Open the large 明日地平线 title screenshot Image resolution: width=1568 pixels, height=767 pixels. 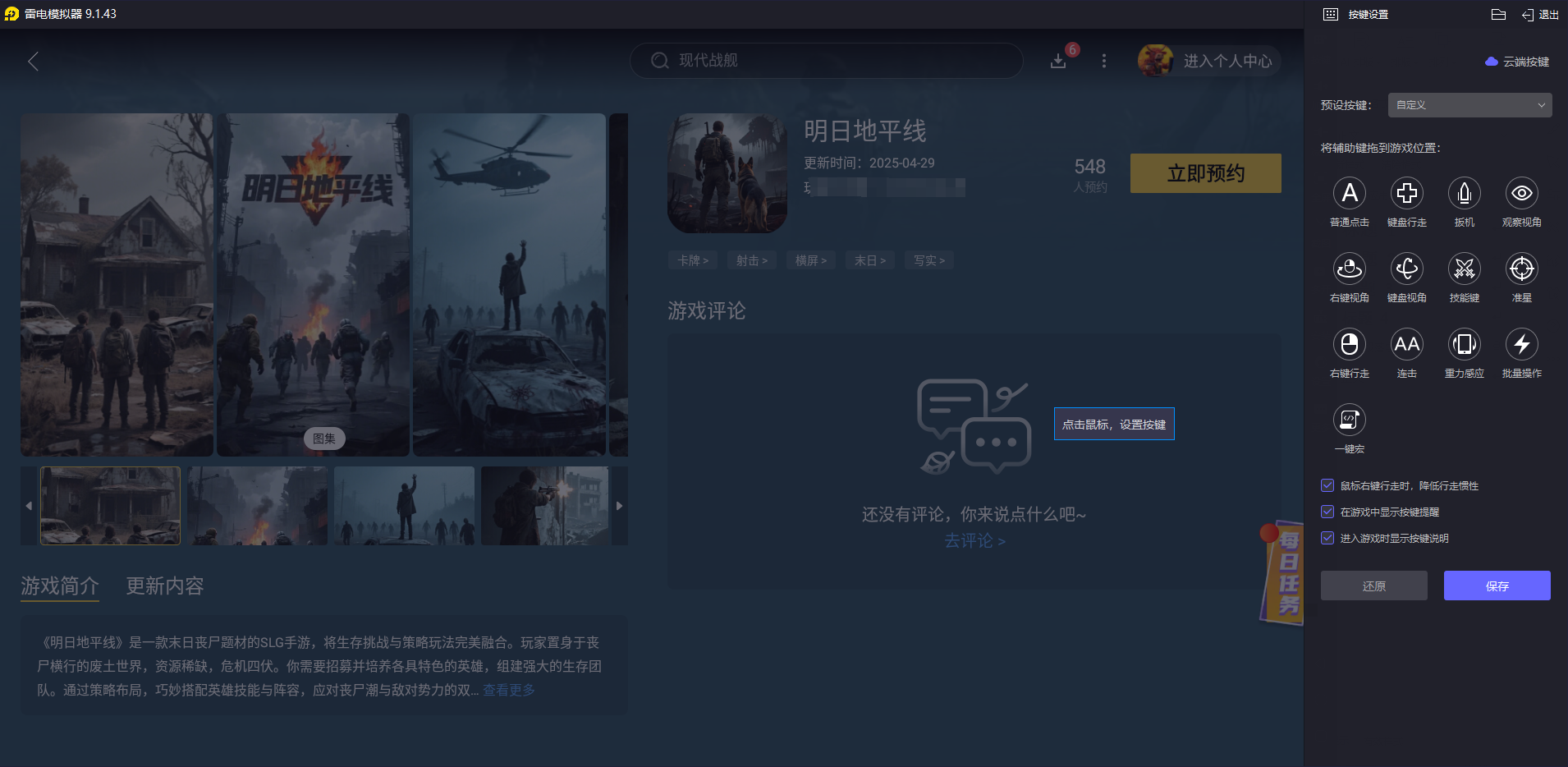click(313, 284)
